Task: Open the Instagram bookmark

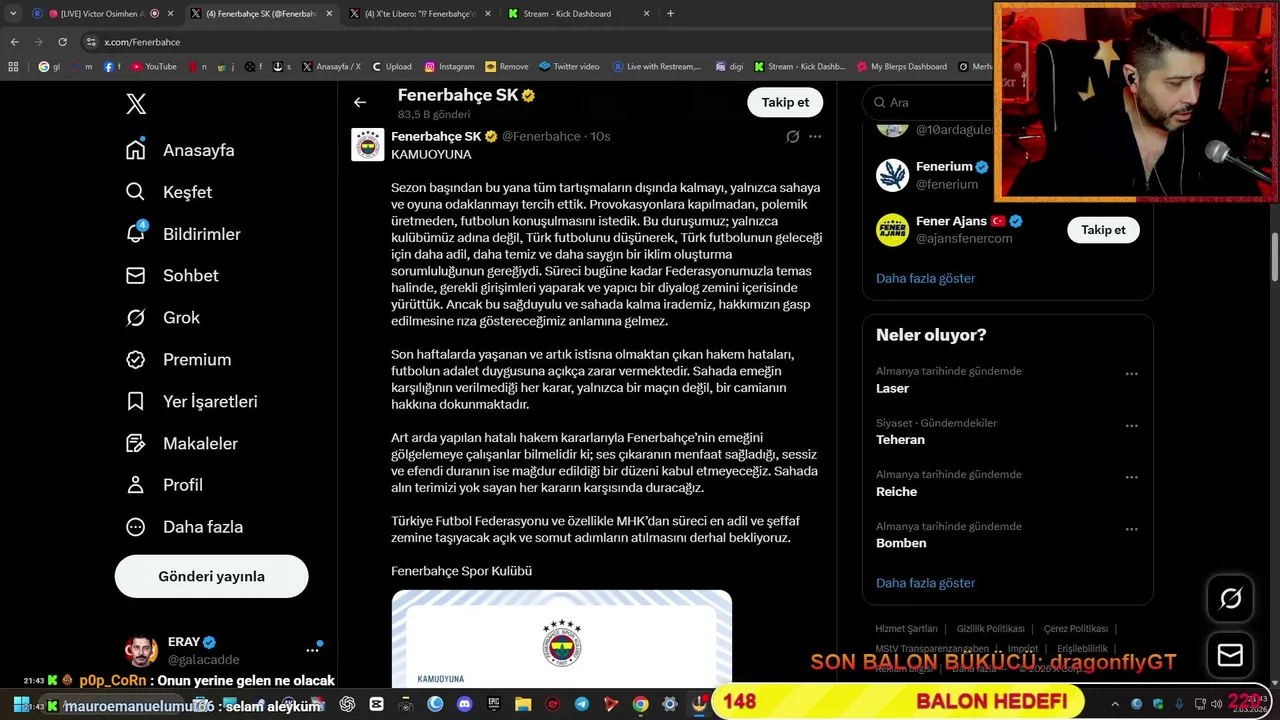Action: point(449,67)
